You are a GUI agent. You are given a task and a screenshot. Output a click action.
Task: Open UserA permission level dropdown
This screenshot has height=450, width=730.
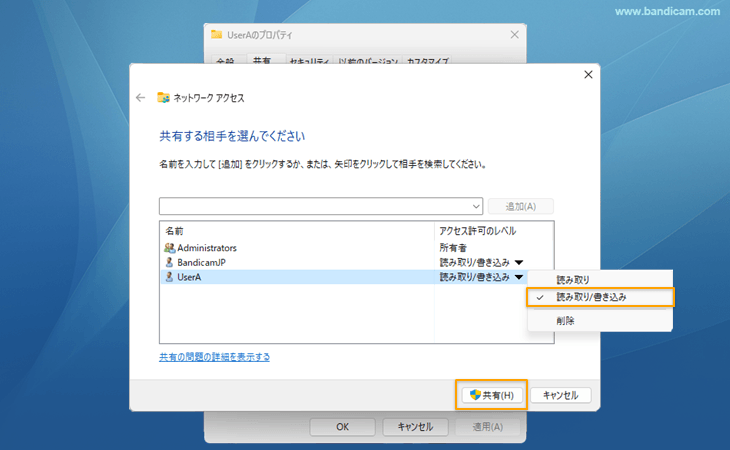[519, 277]
